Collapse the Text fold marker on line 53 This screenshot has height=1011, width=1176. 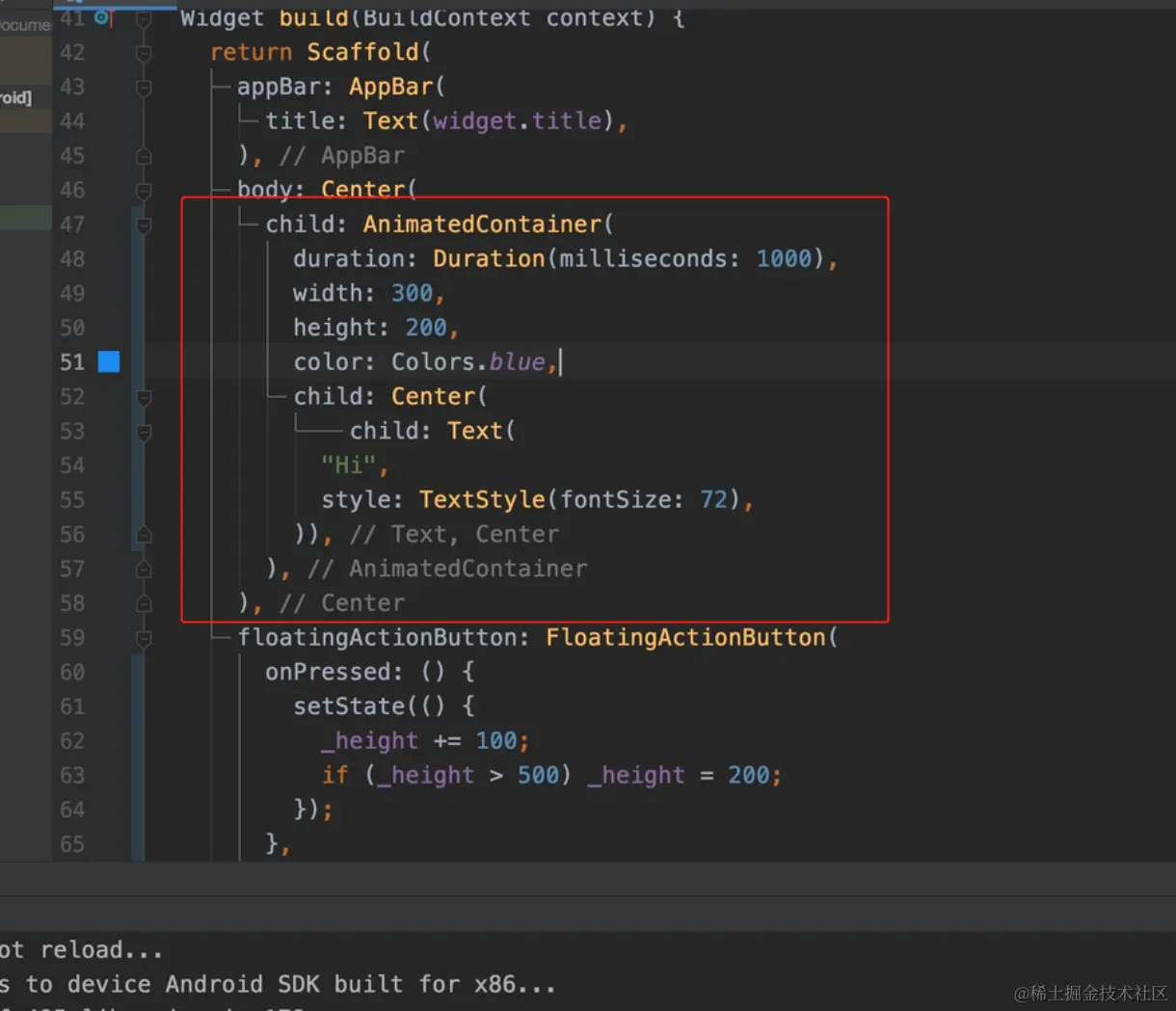click(144, 431)
